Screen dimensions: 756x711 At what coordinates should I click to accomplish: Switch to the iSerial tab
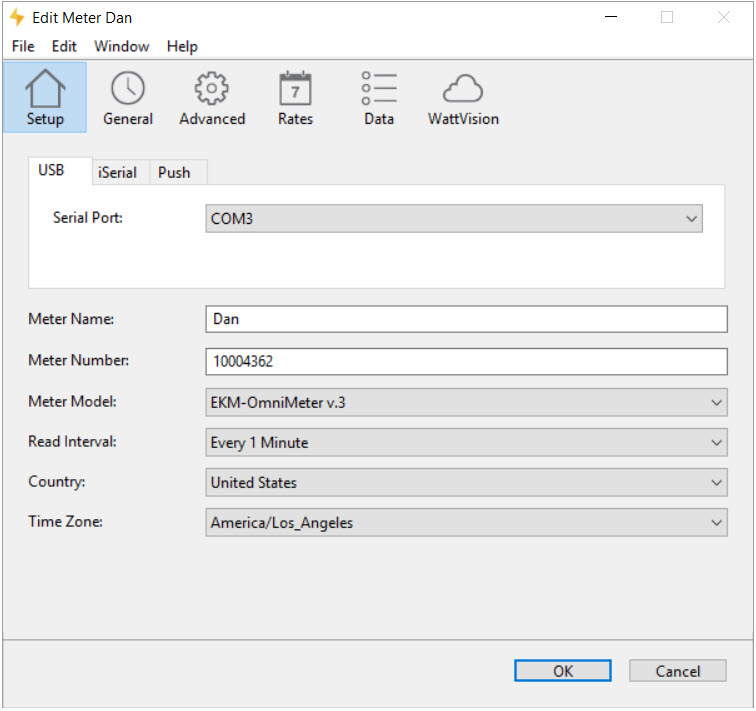coord(118,172)
